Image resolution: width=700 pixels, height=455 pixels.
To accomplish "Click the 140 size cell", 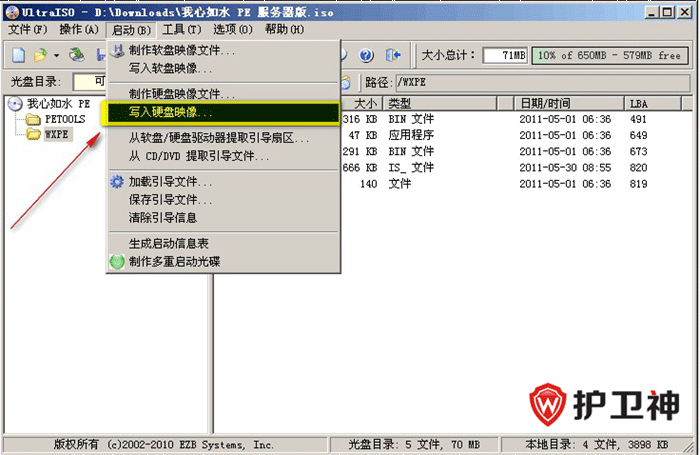I will (x=368, y=184).
